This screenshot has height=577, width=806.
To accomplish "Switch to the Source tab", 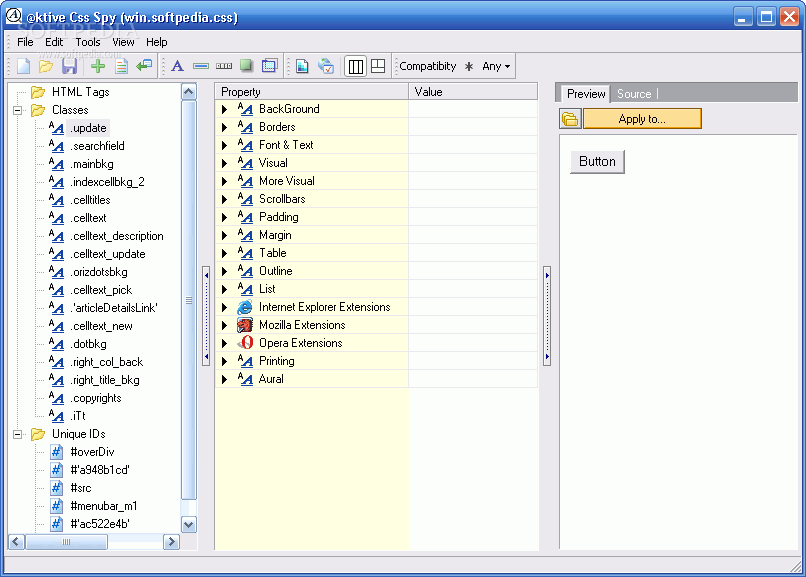I will (634, 94).
